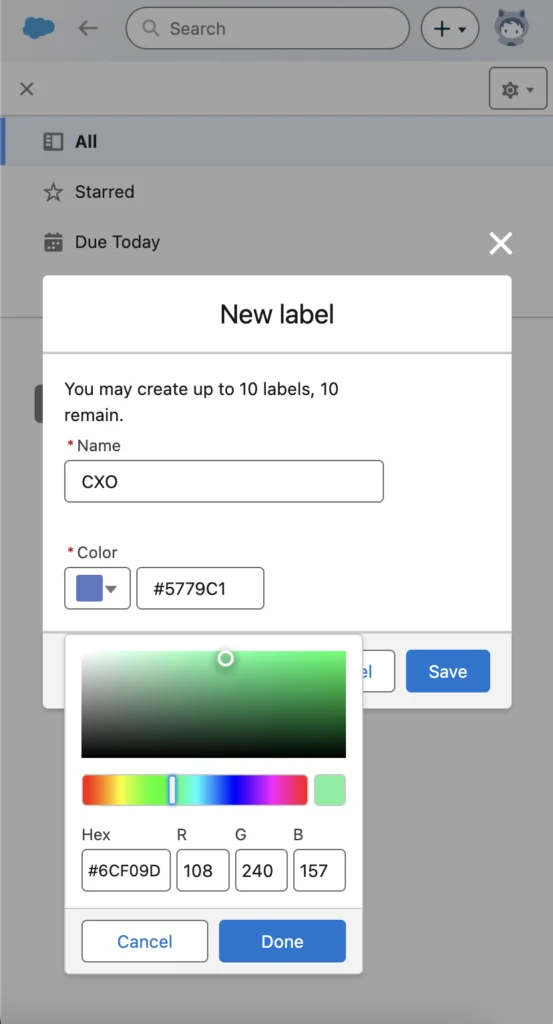Viewport: 553px width, 1024px height.
Task: Edit the B value 157
Action: (319, 870)
